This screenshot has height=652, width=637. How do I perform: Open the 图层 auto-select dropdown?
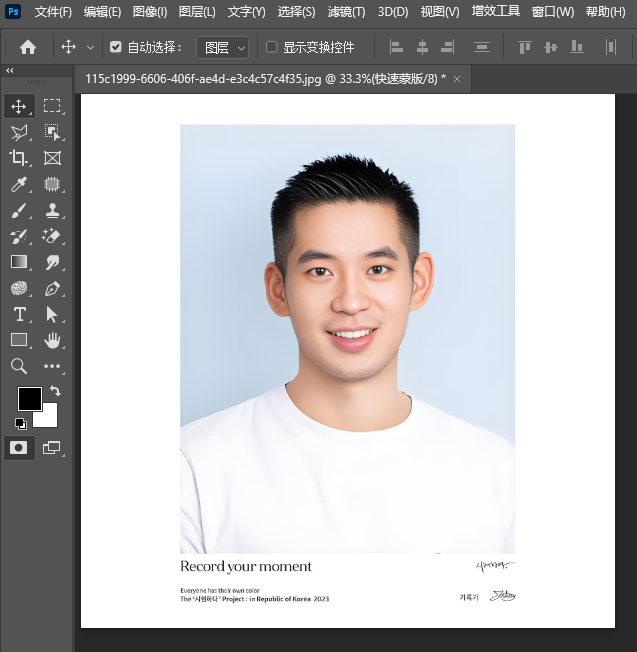pos(222,47)
